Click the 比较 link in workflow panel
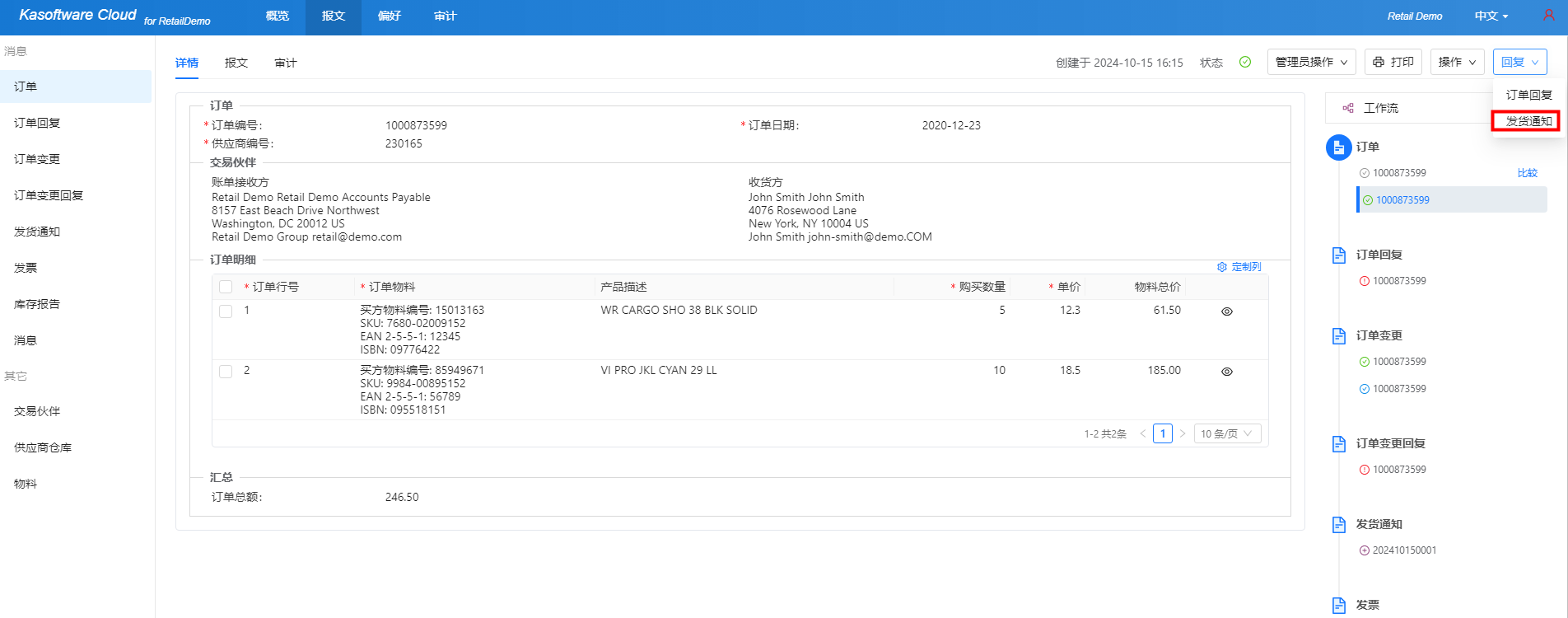This screenshot has width=1568, height=618. (x=1527, y=173)
